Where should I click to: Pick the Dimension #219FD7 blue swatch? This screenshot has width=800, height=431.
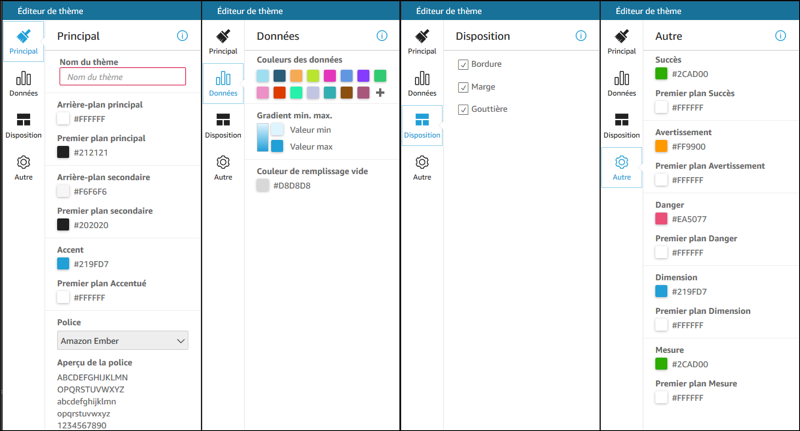tap(661, 291)
